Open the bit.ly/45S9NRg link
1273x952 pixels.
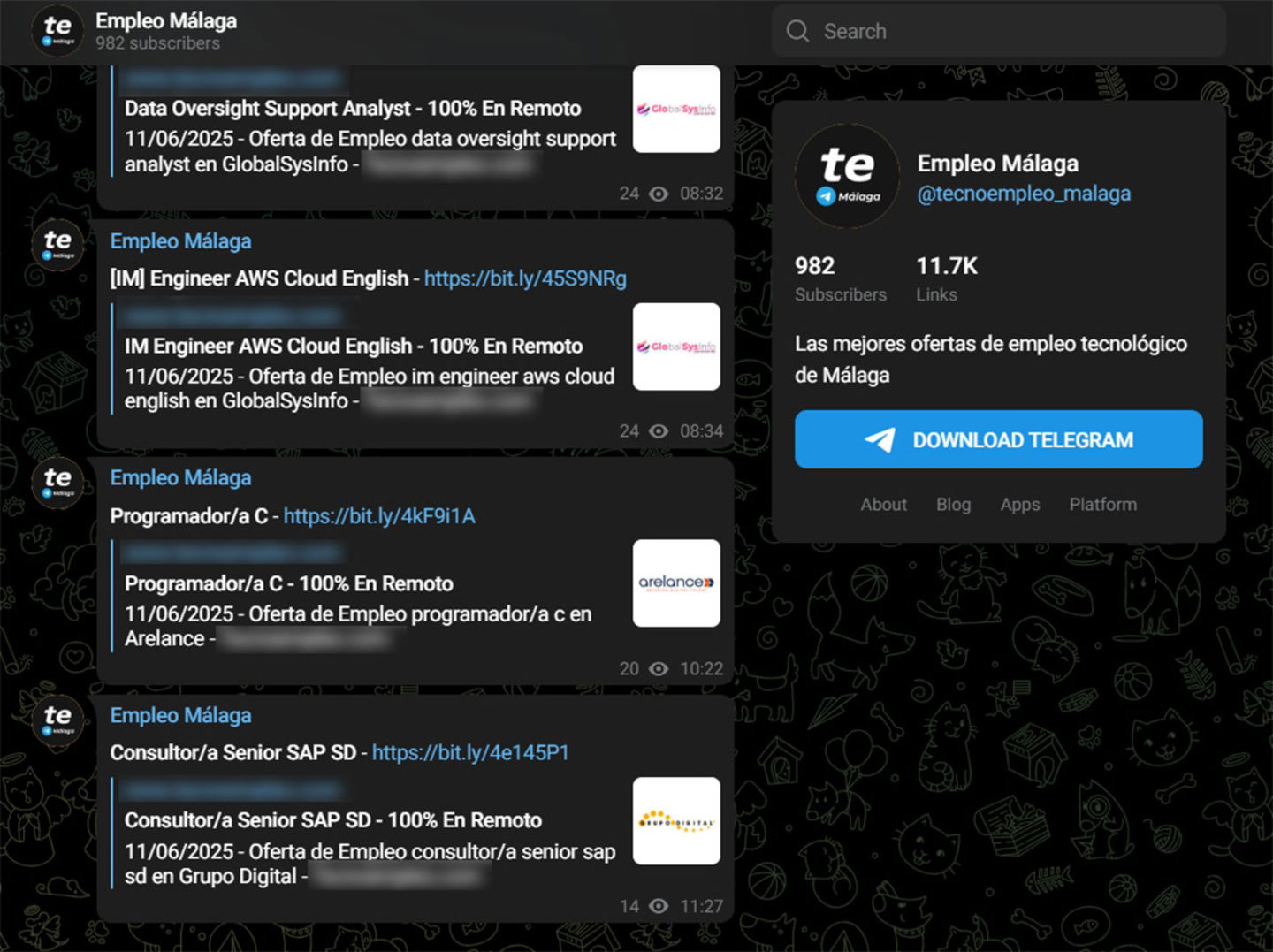point(525,278)
